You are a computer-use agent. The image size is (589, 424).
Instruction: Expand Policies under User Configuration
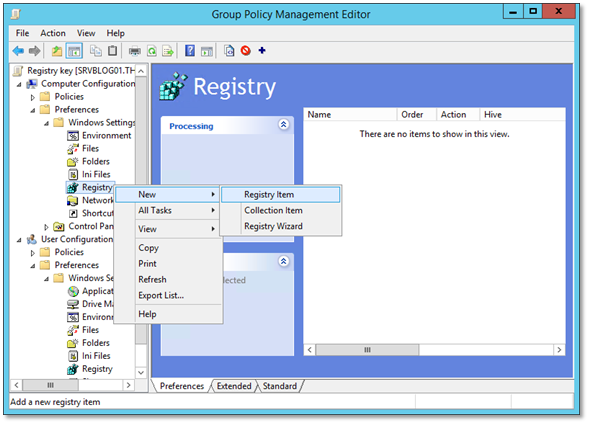[32, 253]
